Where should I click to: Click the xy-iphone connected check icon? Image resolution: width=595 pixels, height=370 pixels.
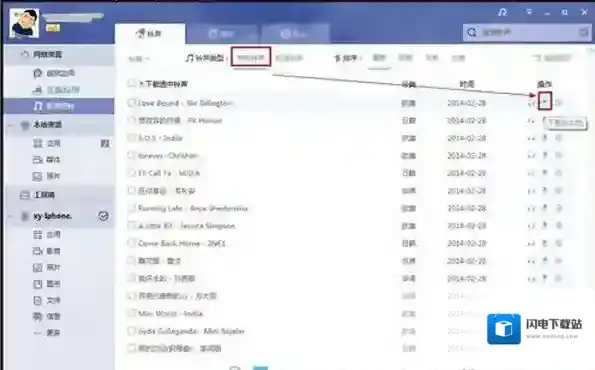103,216
